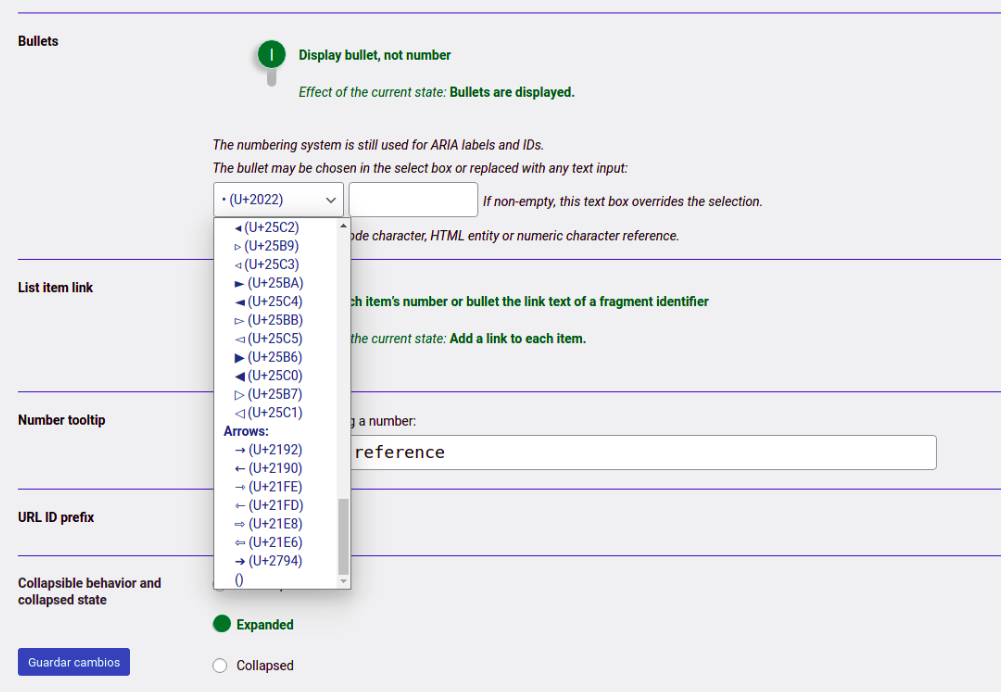This screenshot has height=692, width=1001.
Task: Open the bullet character select box
Action: (x=278, y=200)
